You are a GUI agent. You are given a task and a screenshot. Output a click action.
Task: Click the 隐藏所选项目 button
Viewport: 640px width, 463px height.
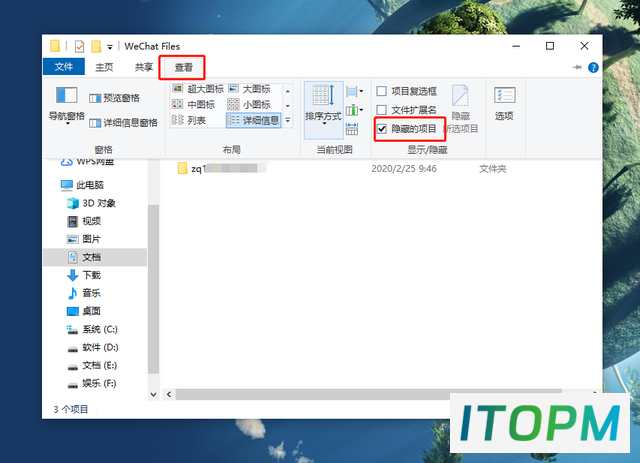[x=461, y=109]
